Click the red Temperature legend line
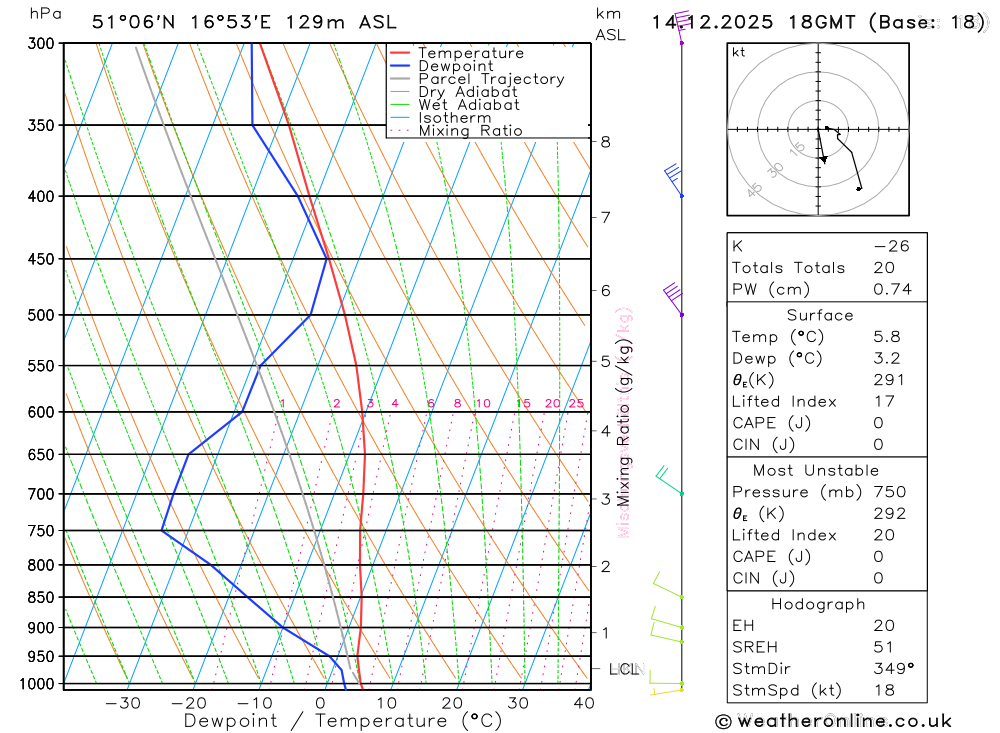The image size is (1000, 733). [400, 53]
